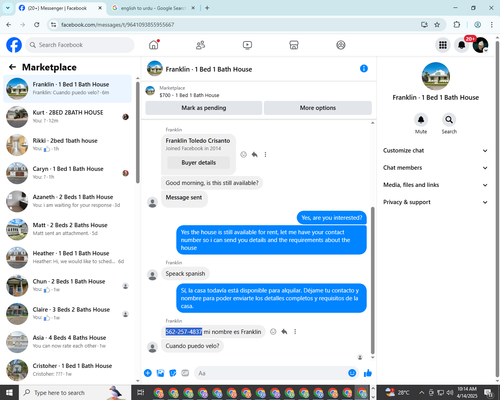This screenshot has width=500, height=400.
Task: Click the Facebook logo
Action: 14,45
